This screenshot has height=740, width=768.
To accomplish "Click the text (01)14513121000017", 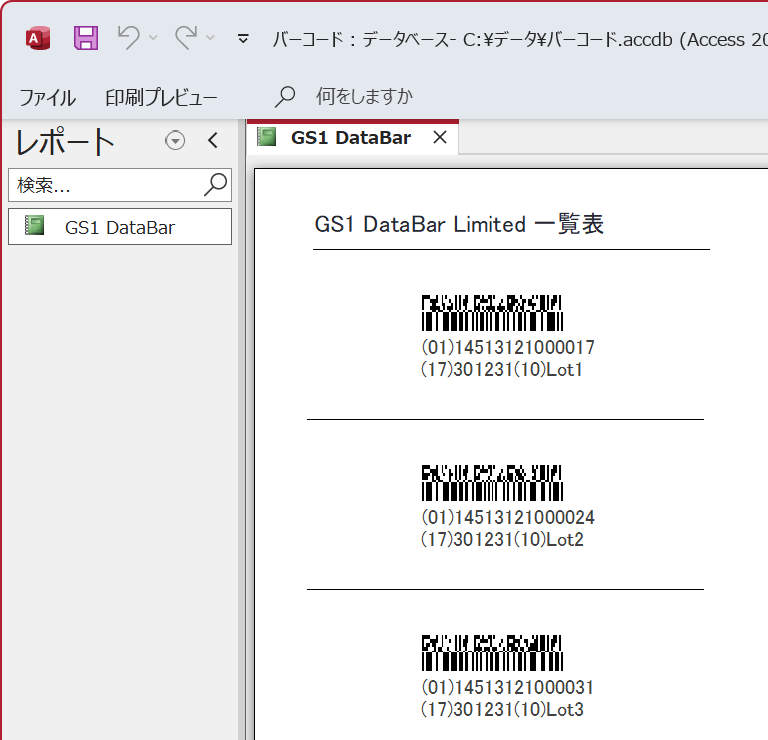I will 507,348.
